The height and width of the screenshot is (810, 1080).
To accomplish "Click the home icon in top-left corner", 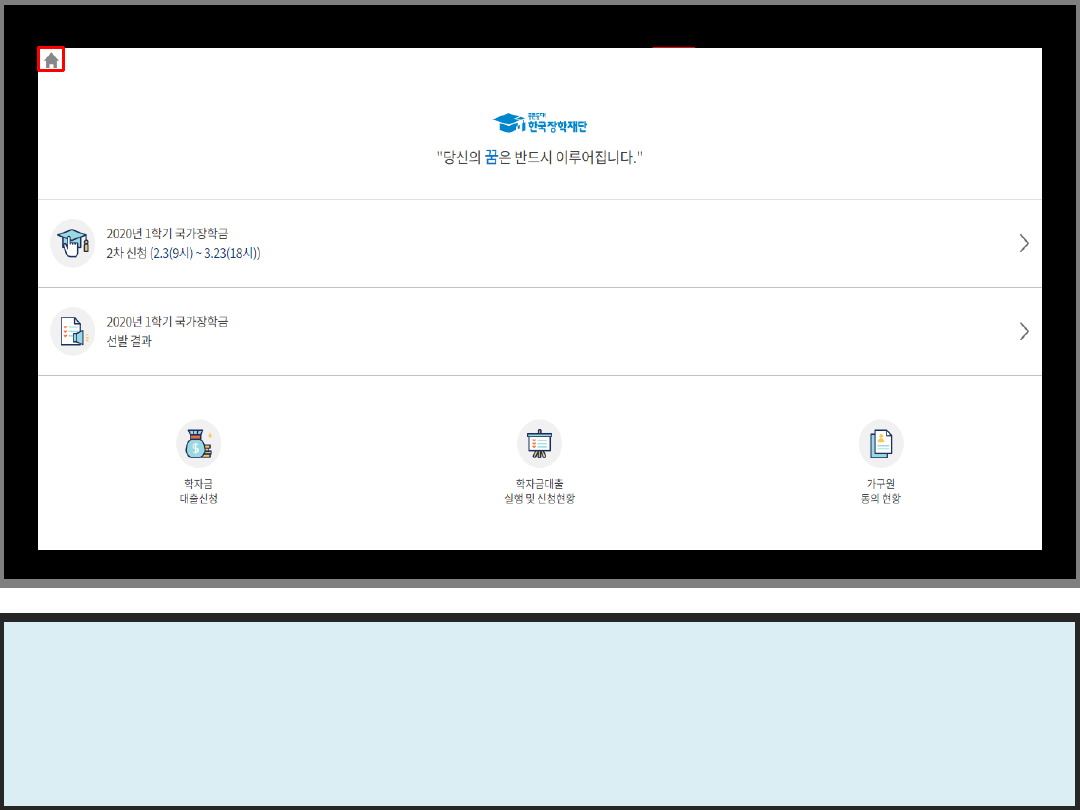I will pos(51,60).
